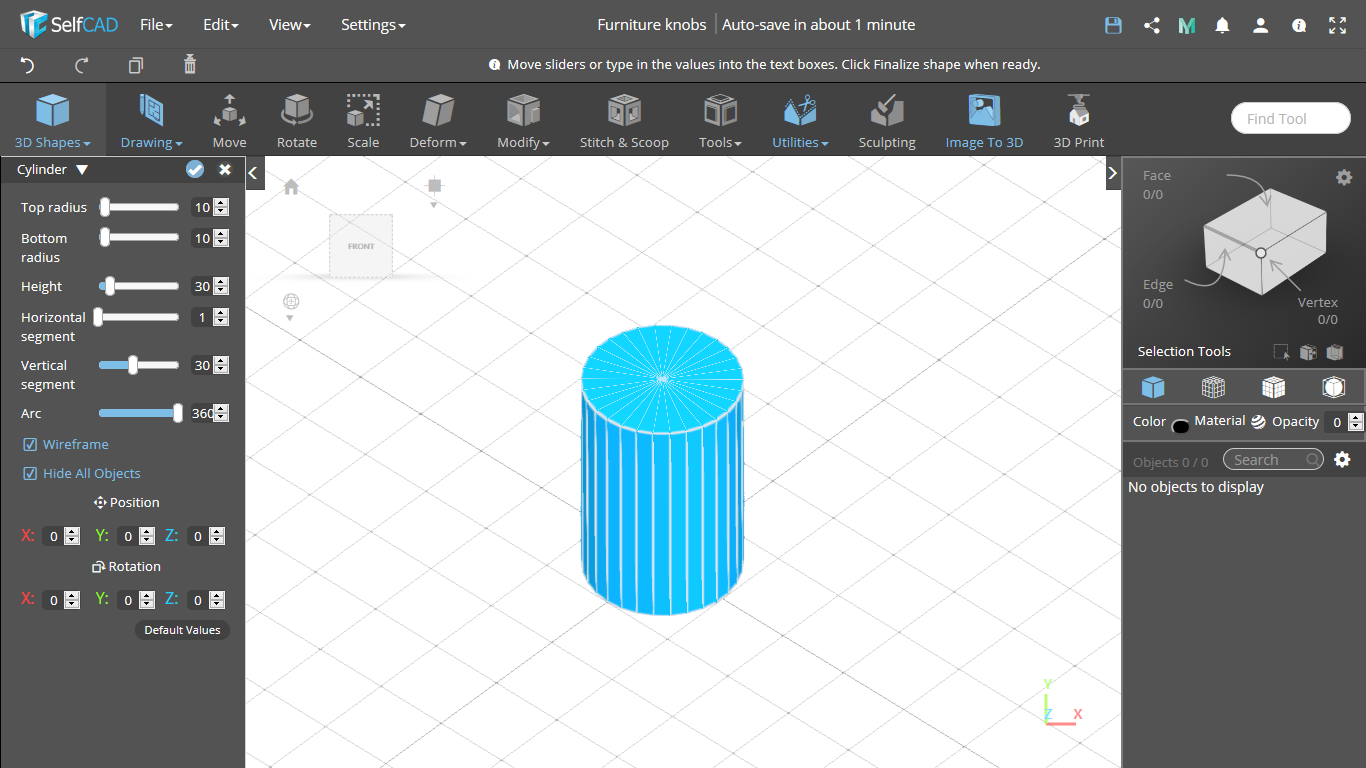The height and width of the screenshot is (768, 1366).
Task: Increase the Opacity stepper value
Action: coord(1356,417)
